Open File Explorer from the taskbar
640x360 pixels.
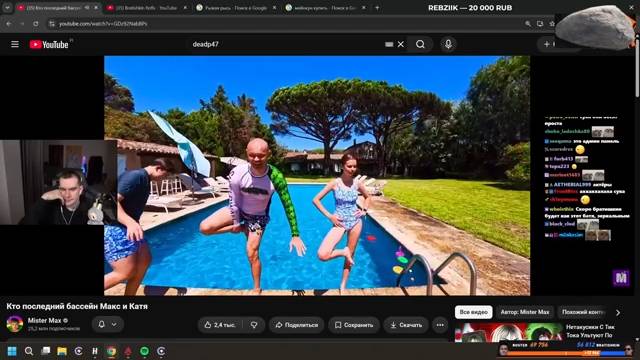tap(62, 351)
